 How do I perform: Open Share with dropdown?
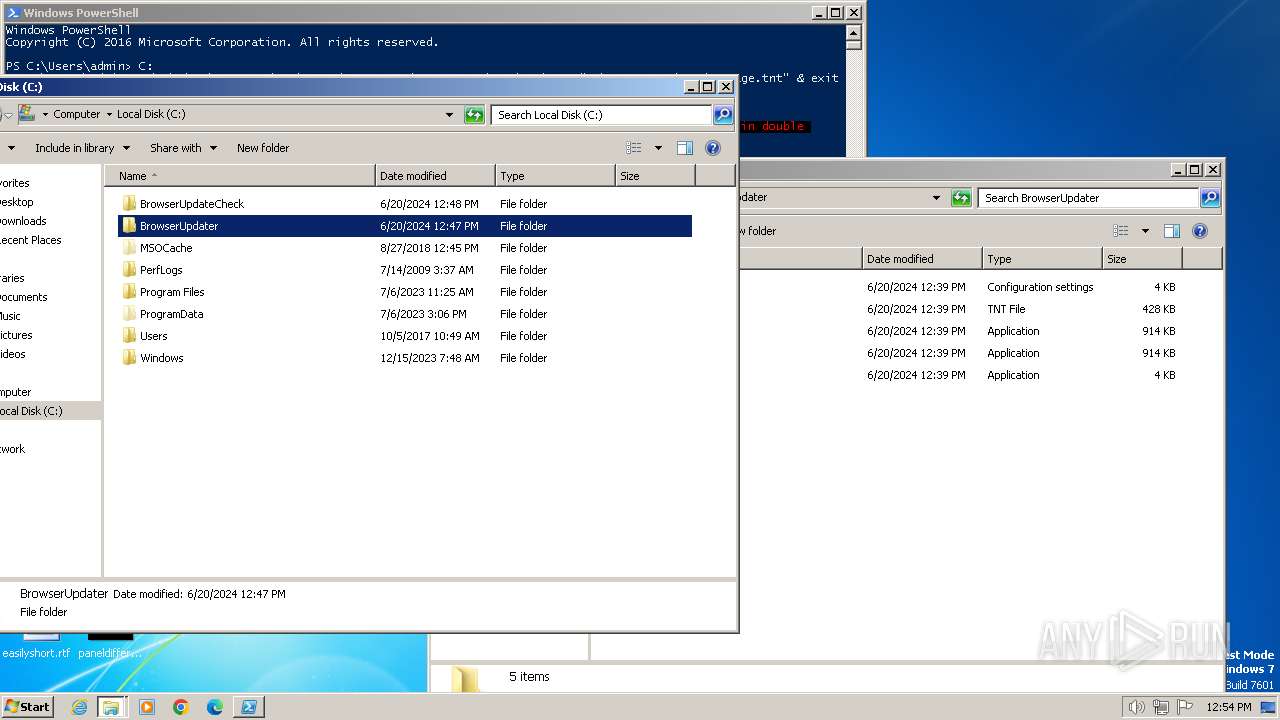pos(183,148)
